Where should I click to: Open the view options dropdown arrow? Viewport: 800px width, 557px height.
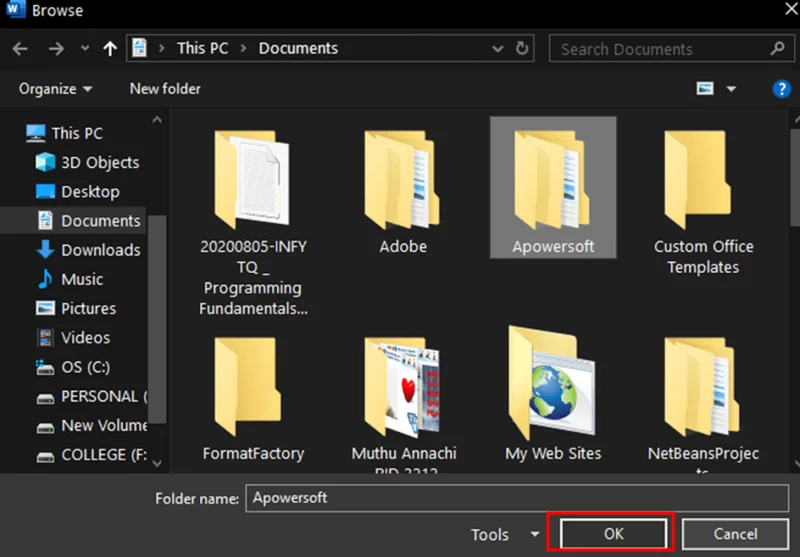(x=731, y=89)
